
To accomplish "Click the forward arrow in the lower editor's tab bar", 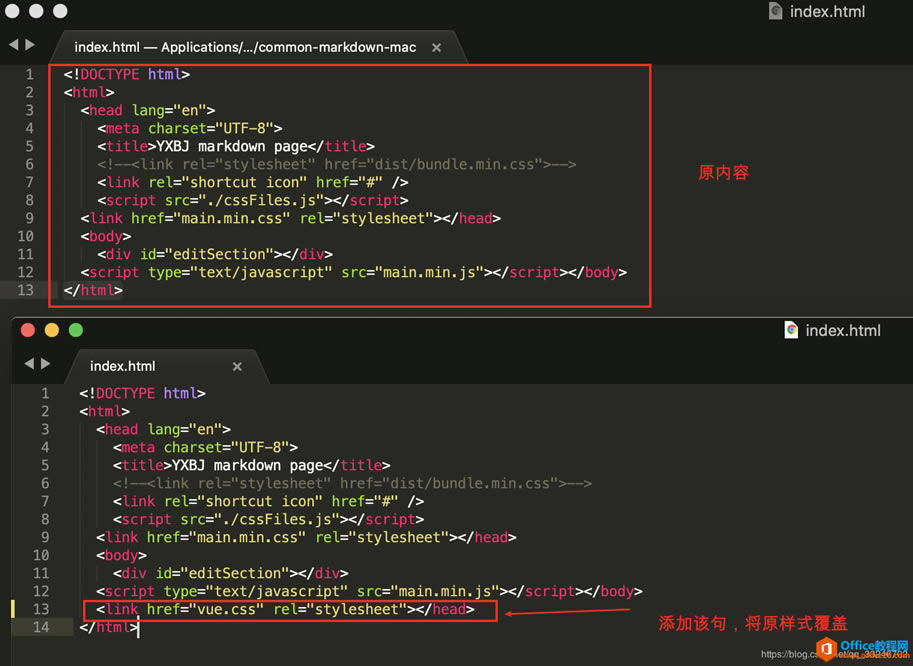I will (45, 364).
